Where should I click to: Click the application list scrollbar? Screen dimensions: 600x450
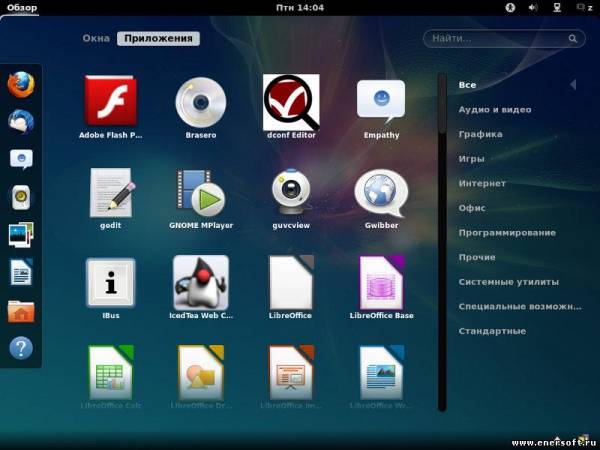[442, 242]
